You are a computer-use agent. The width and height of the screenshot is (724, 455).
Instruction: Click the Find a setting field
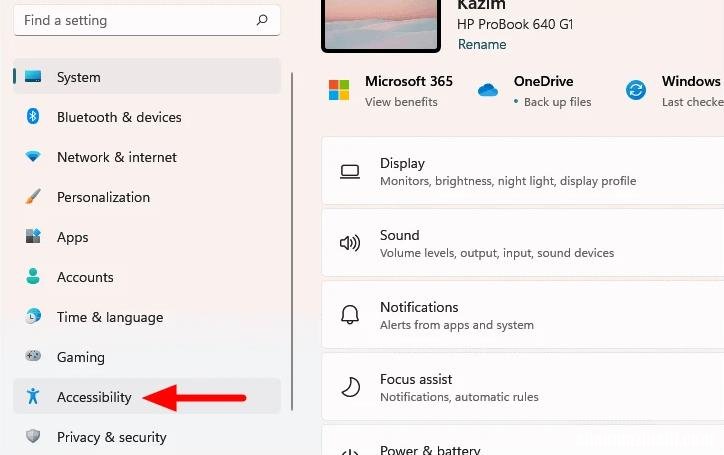coord(147,20)
